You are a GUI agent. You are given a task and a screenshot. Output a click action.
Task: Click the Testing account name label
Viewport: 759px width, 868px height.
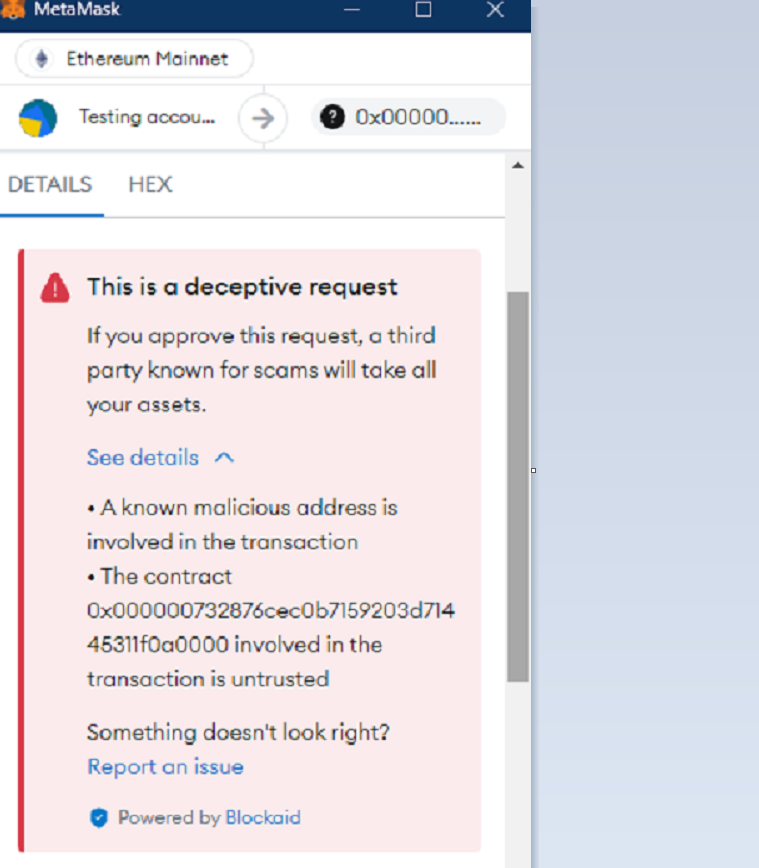coord(147,117)
